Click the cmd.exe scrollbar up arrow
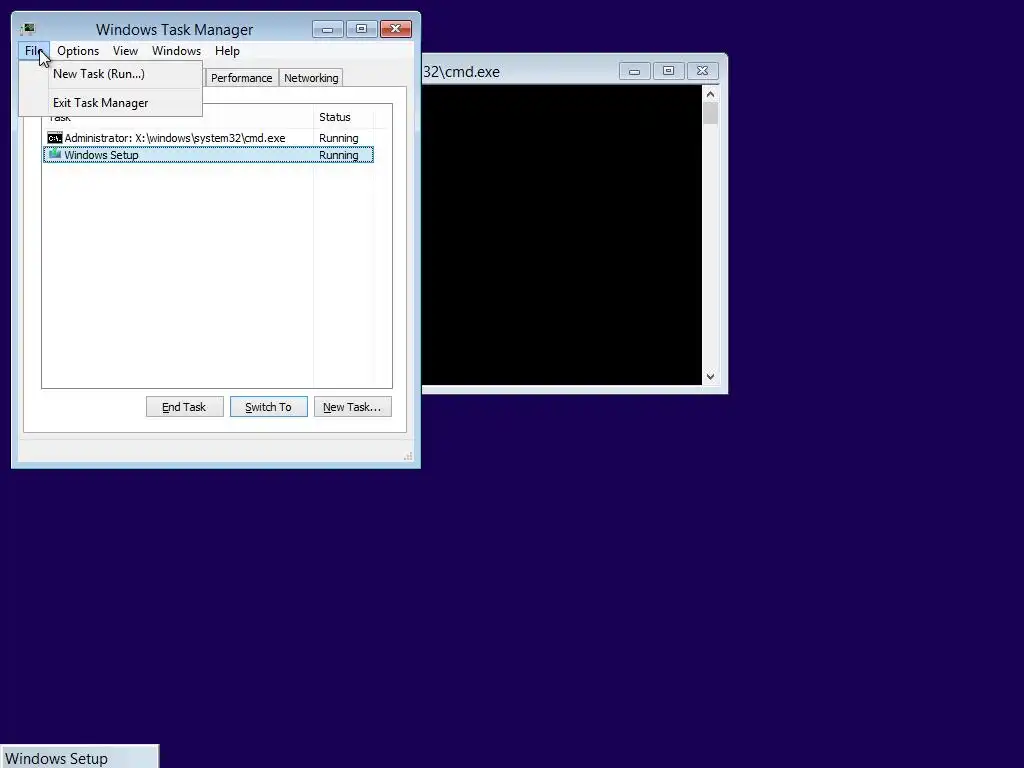The width and height of the screenshot is (1024, 768). [x=711, y=94]
